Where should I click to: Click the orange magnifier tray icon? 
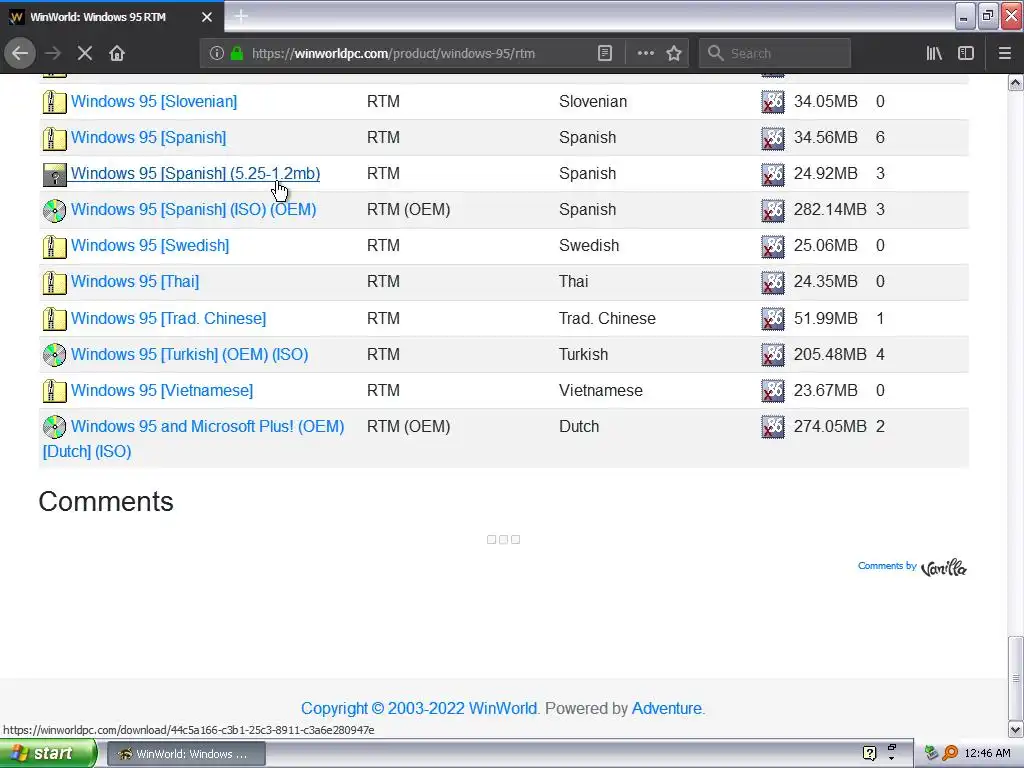click(950, 754)
